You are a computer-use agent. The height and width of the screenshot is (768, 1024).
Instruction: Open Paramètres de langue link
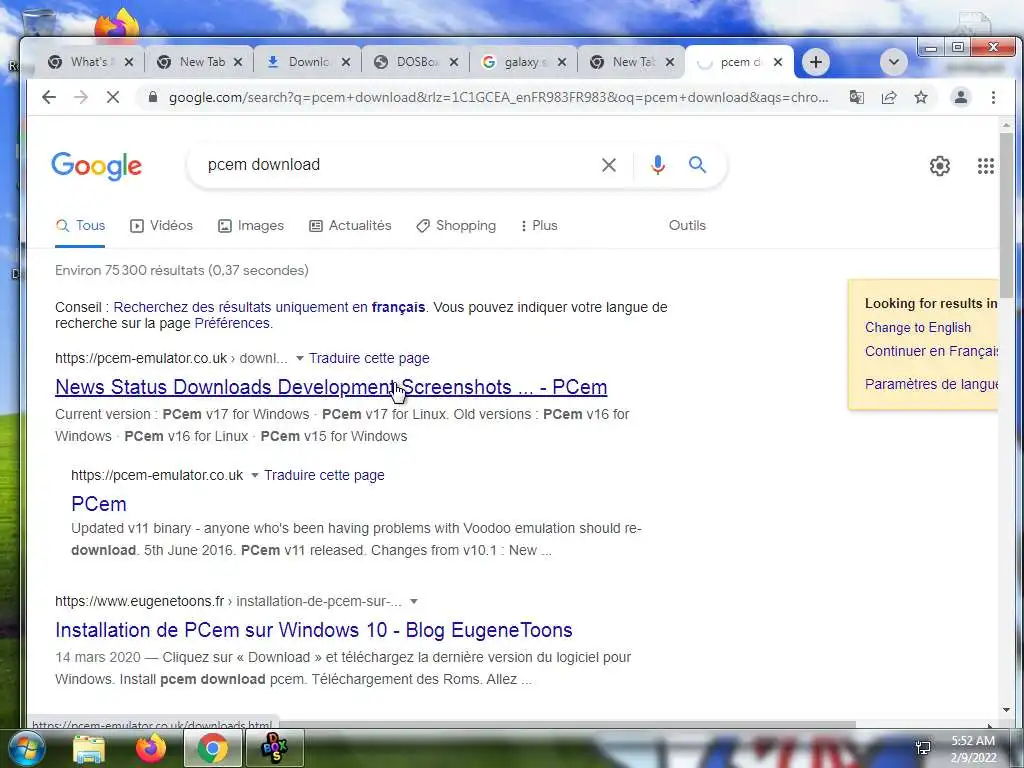pyautogui.click(x=931, y=383)
